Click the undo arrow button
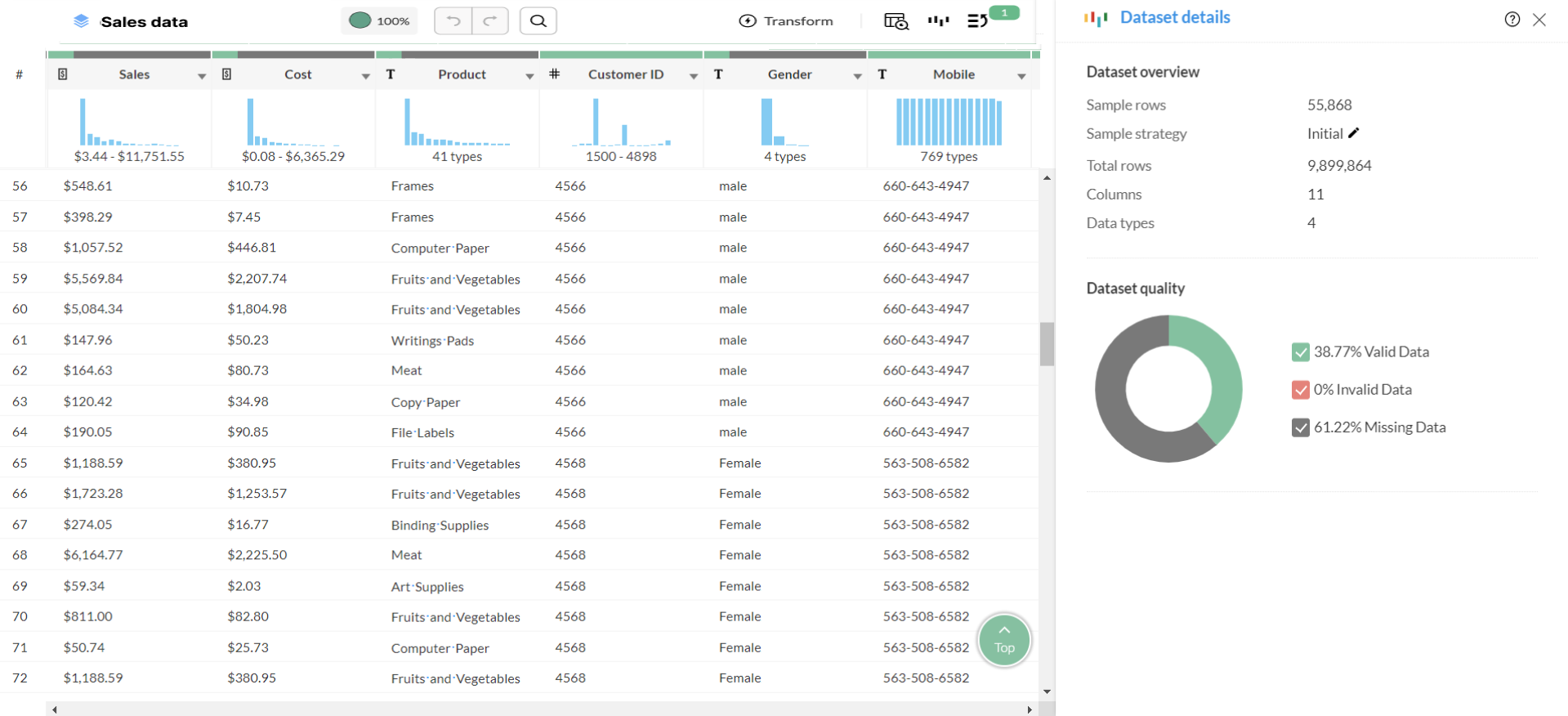 click(453, 21)
